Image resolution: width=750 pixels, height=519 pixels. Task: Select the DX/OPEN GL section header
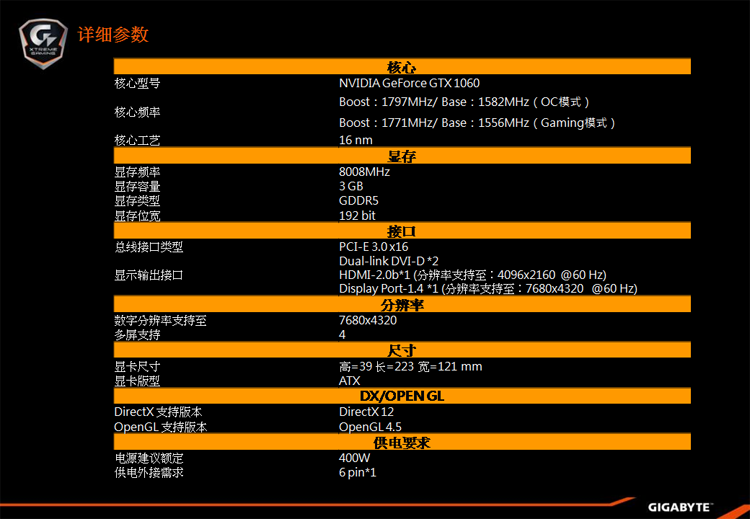pos(402,396)
